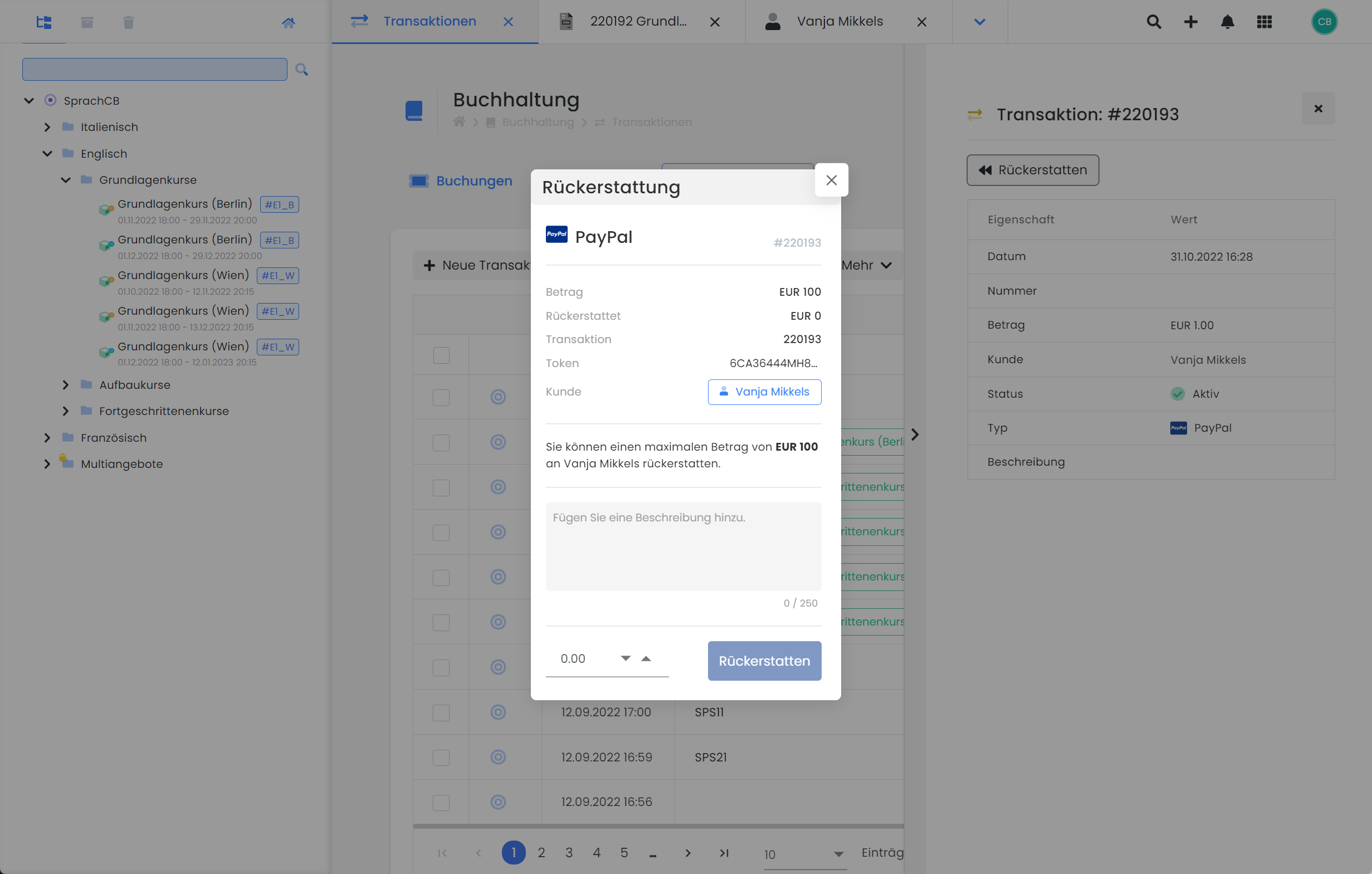Click the global search magnifier icon
This screenshot has width=1372, height=874.
1154,22
